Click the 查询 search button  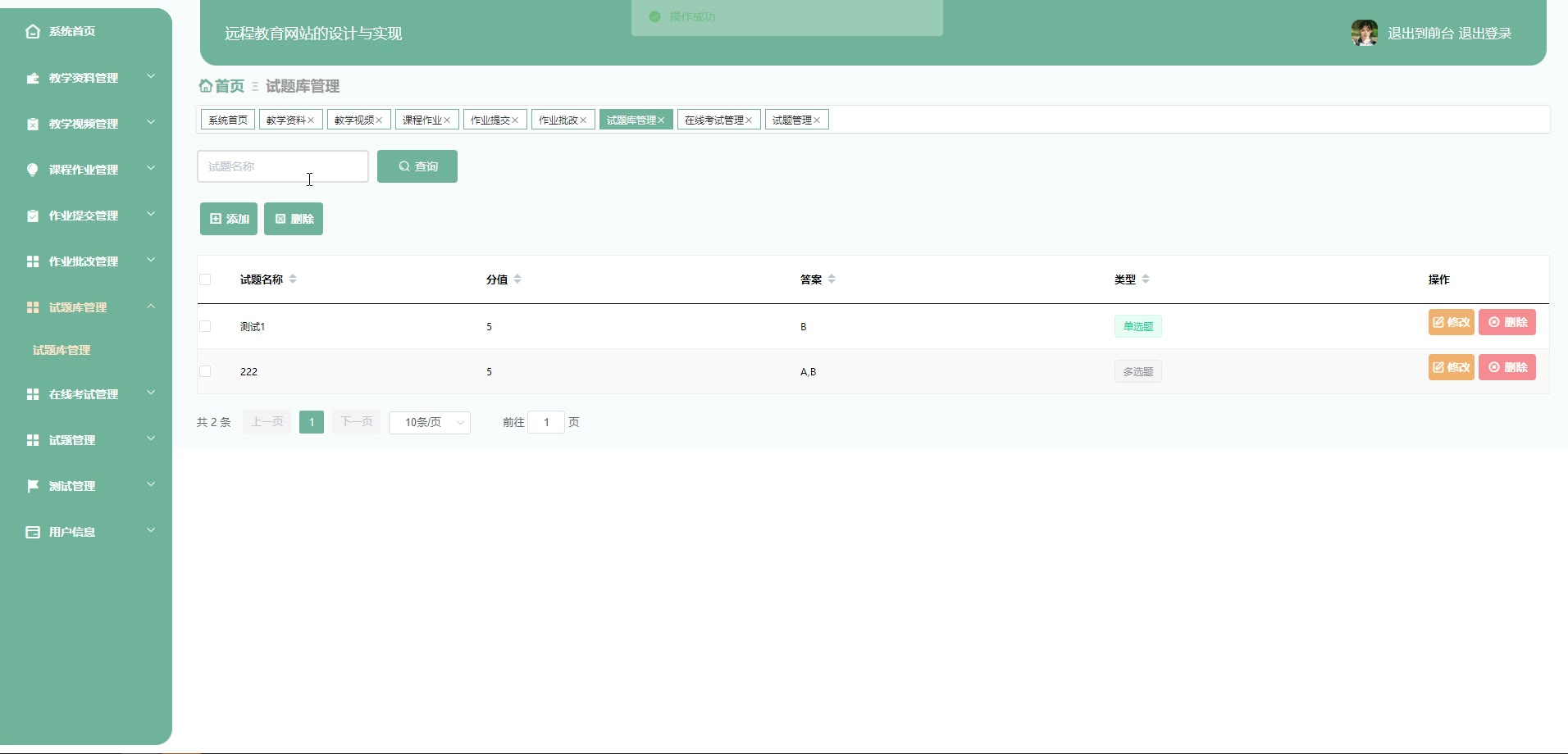417,166
